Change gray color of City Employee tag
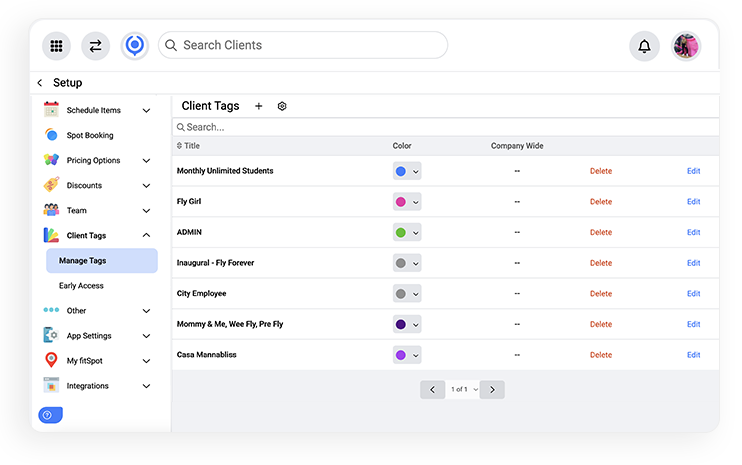This screenshot has width=742, height=465. (x=407, y=294)
